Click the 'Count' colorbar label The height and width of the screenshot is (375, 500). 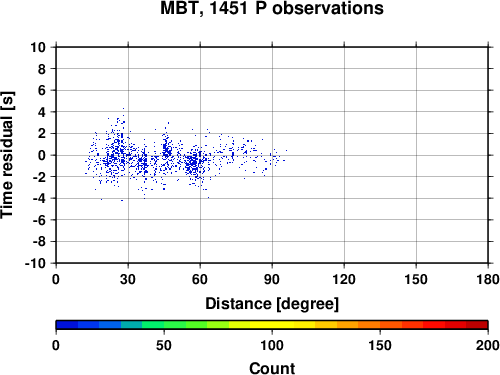[x=272, y=369]
